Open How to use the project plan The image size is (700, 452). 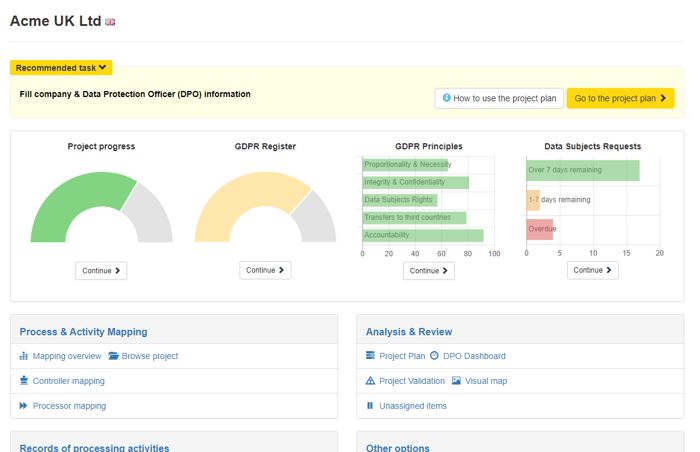click(499, 98)
